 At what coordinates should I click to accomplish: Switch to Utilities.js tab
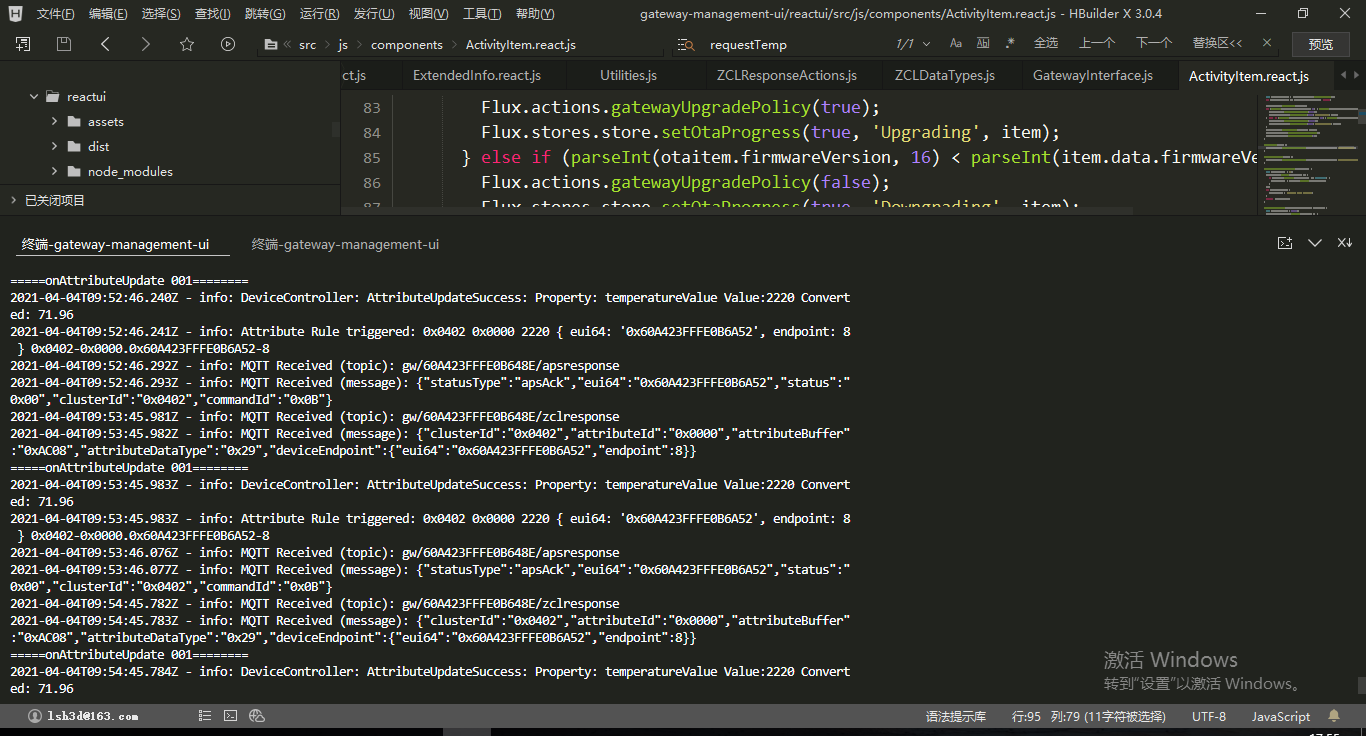(x=628, y=76)
